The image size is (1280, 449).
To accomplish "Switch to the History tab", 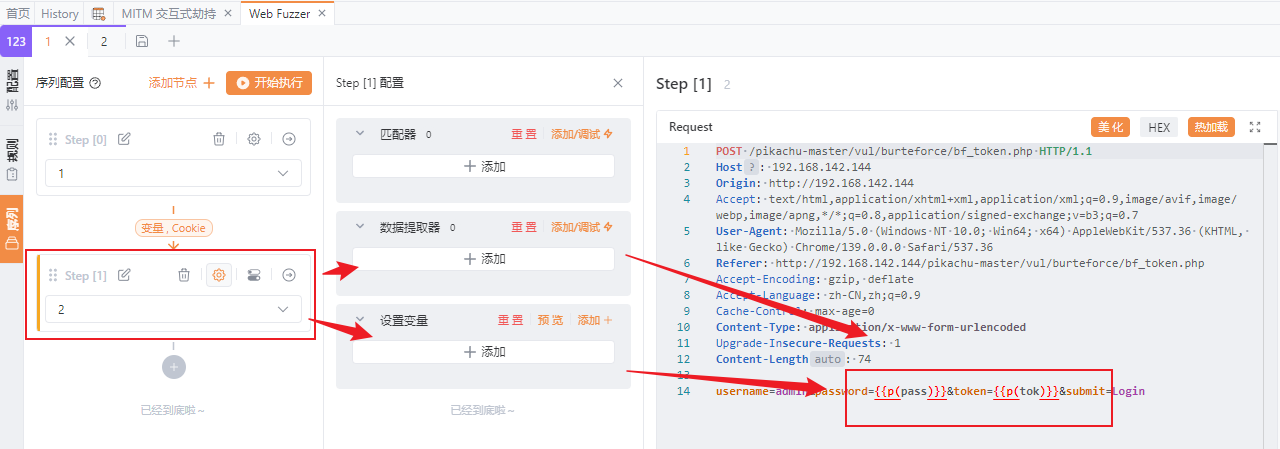I will coord(60,13).
